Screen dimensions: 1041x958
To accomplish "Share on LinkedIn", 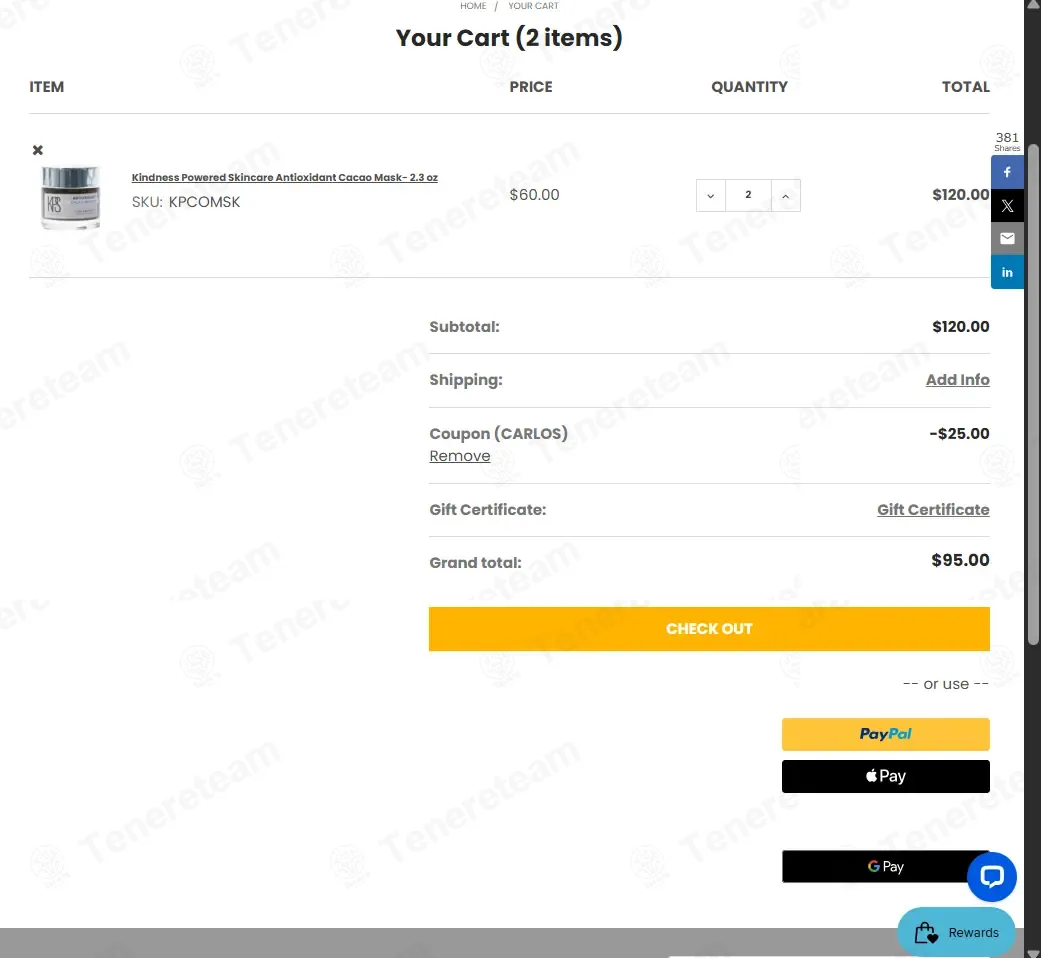I will (x=1007, y=272).
